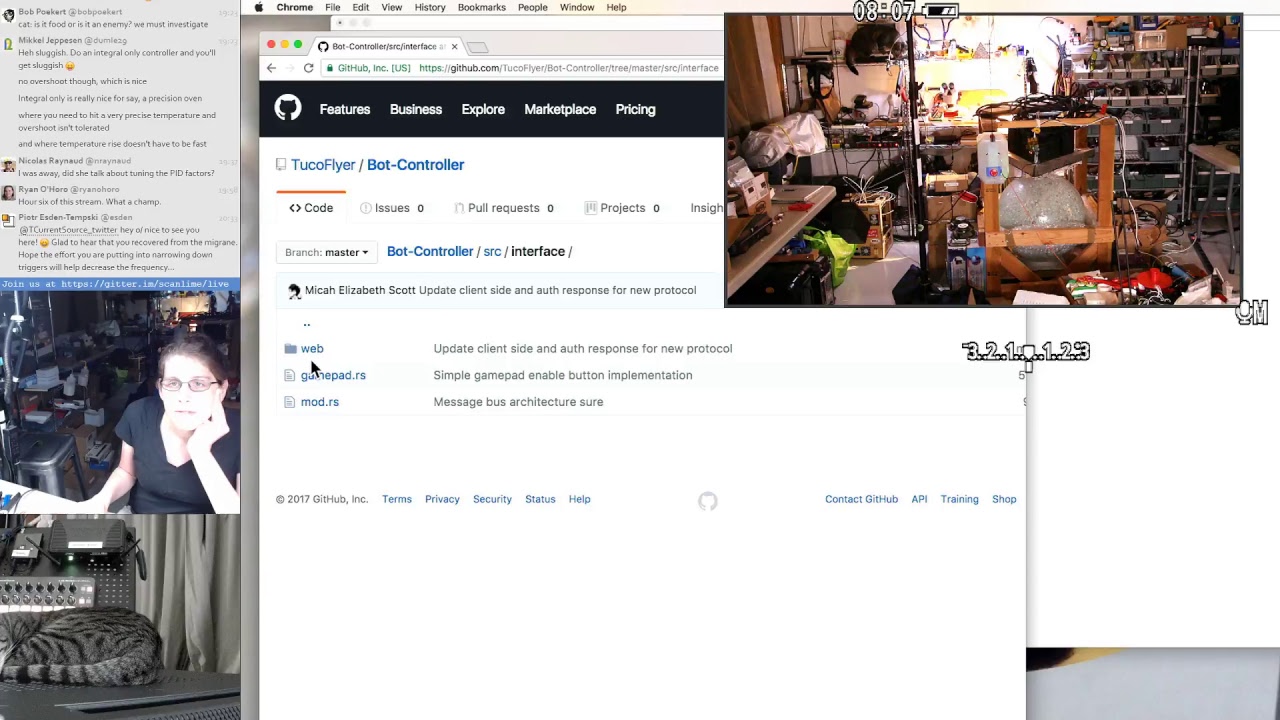Click the padlock GitHub, Inc. security indicator
Screen dimensions: 1280x720
click(x=368, y=68)
